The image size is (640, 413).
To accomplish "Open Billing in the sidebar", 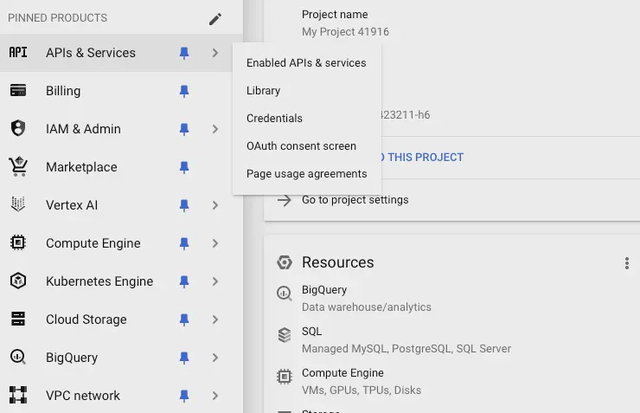I will 63,91.
